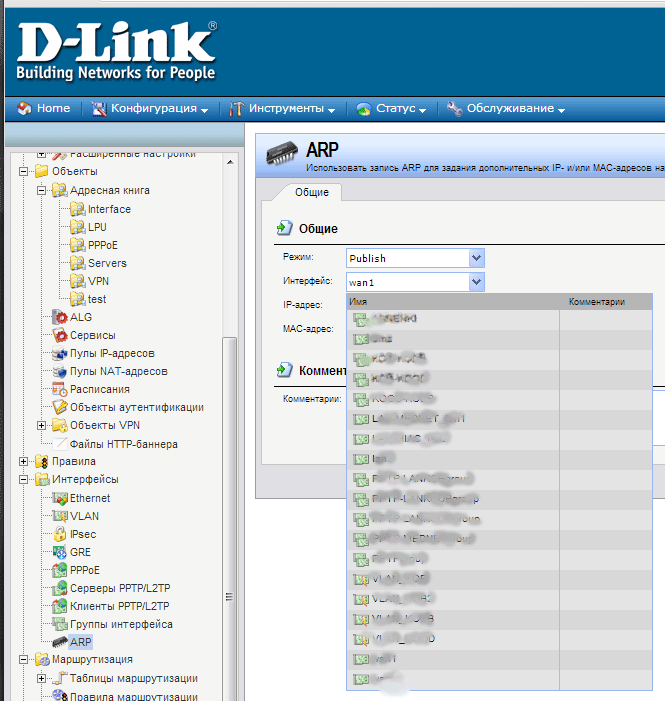
Task: Click the Группы интерфейса icon
Action: click(59, 624)
